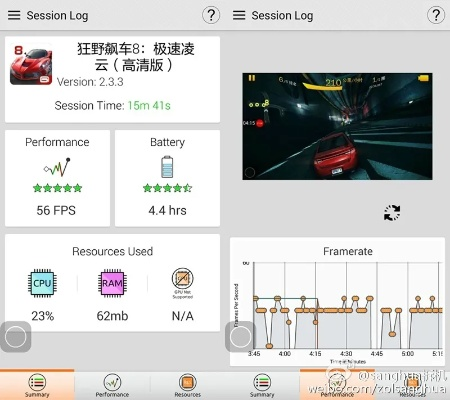The image size is (450, 400).
Task: Tap the RAM chip icon
Action: [112, 283]
